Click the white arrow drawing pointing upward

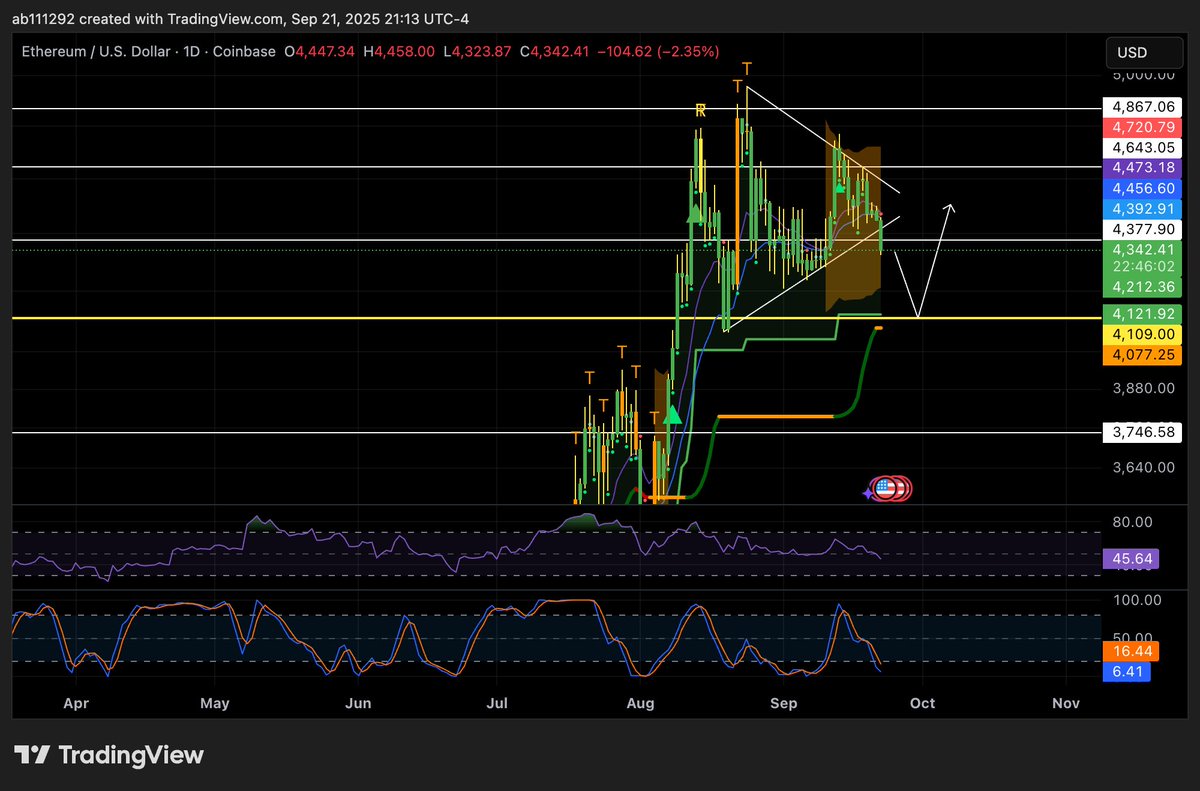pyautogui.click(x=935, y=260)
